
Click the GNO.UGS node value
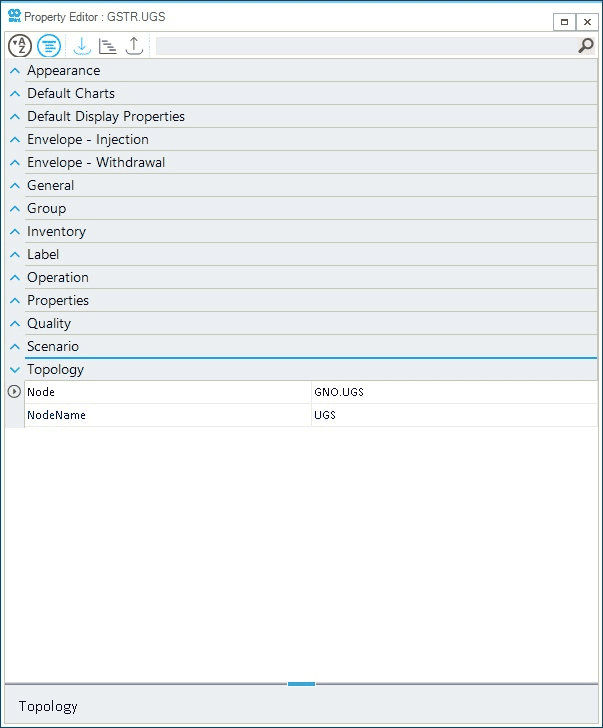tap(339, 392)
